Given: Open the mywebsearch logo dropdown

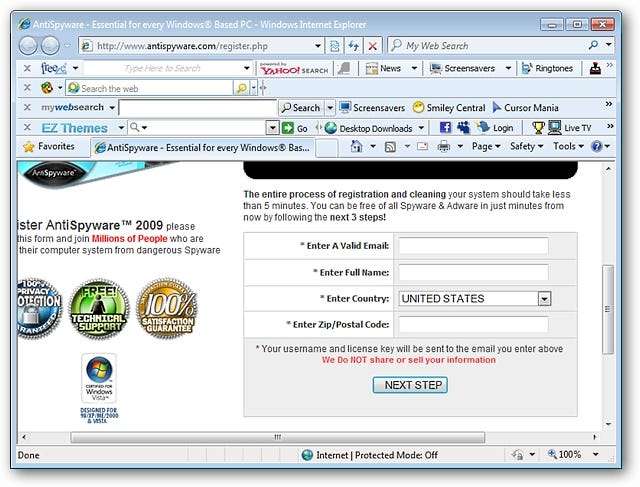Looking at the screenshot, I should [x=112, y=108].
